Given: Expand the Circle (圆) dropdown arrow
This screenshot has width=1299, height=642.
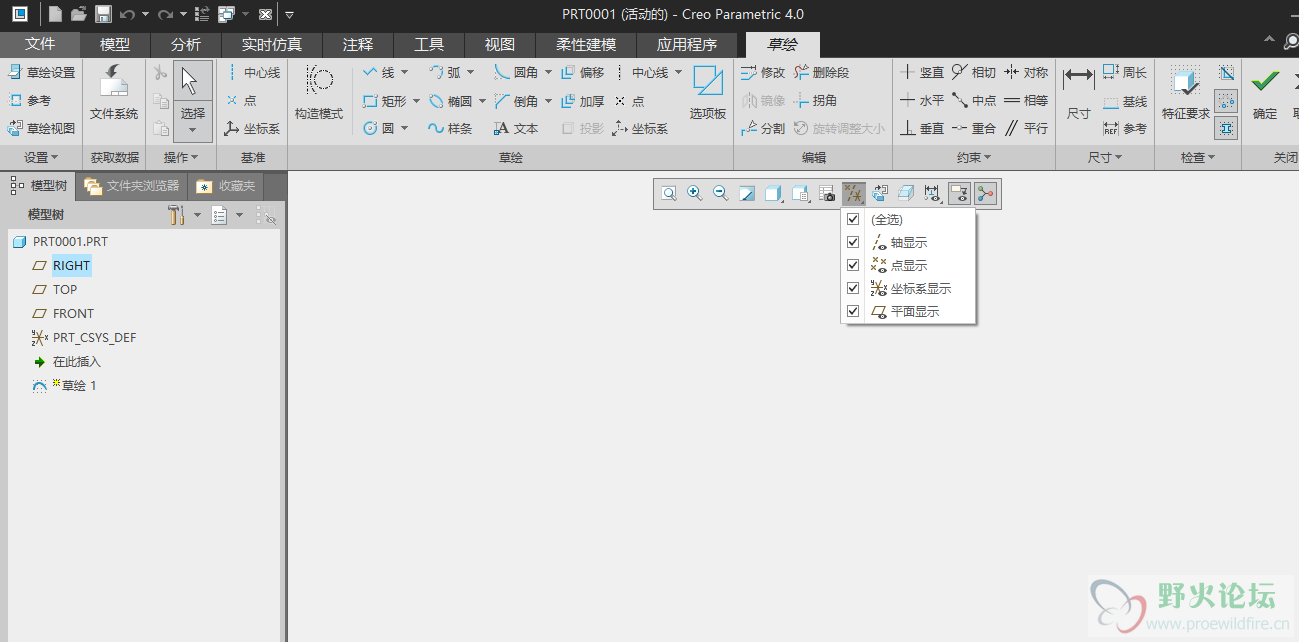Looking at the screenshot, I should [404, 129].
